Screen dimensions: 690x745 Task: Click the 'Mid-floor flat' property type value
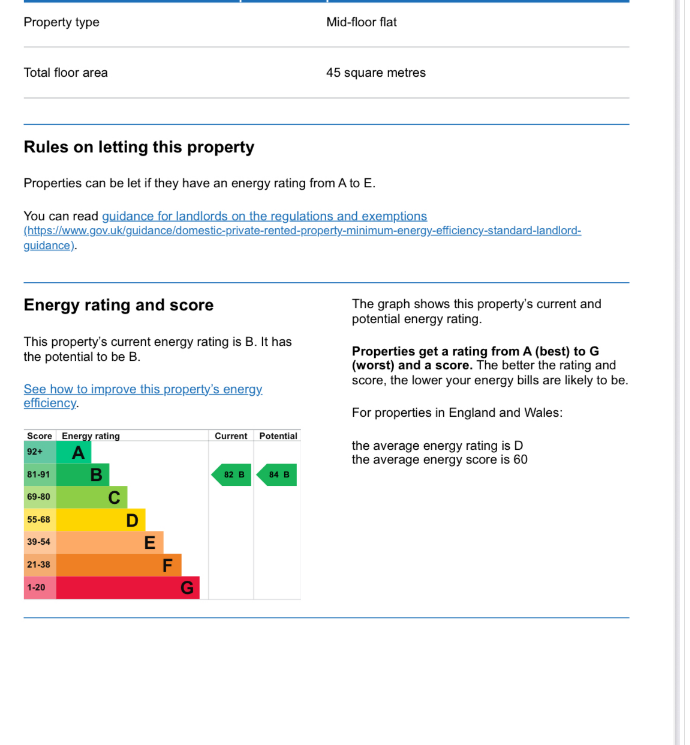[x=361, y=22]
